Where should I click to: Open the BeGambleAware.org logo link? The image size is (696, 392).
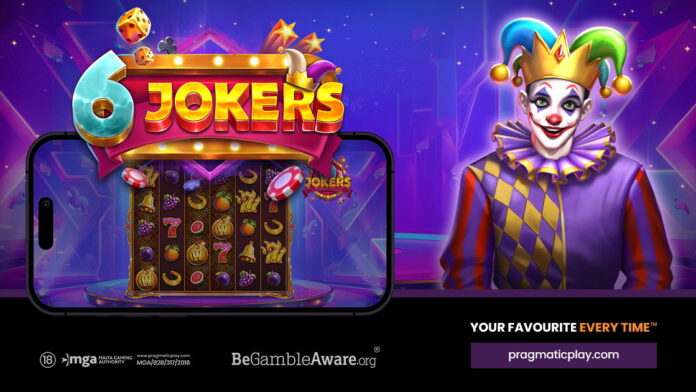(x=305, y=358)
